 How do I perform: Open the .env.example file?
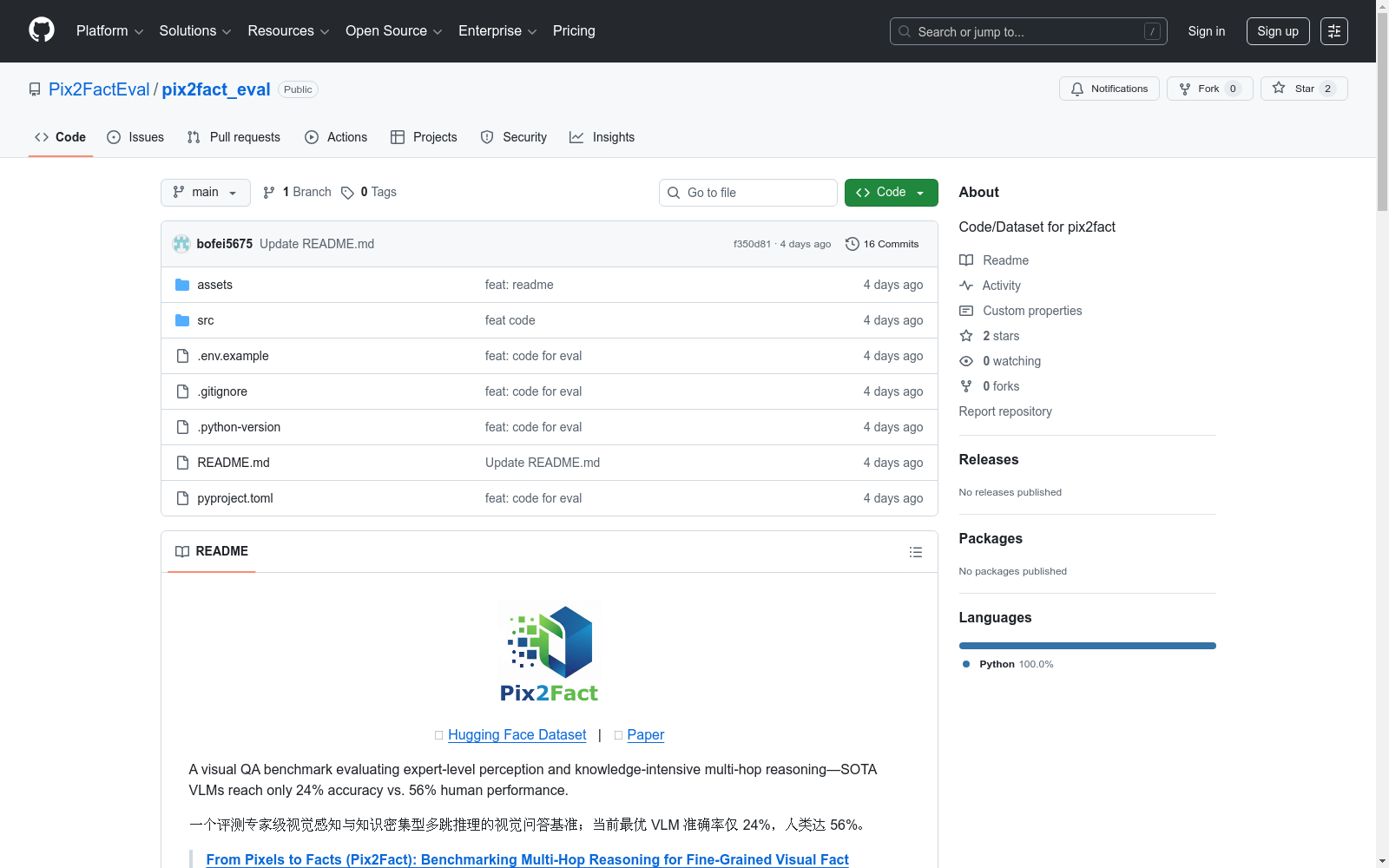(233, 356)
